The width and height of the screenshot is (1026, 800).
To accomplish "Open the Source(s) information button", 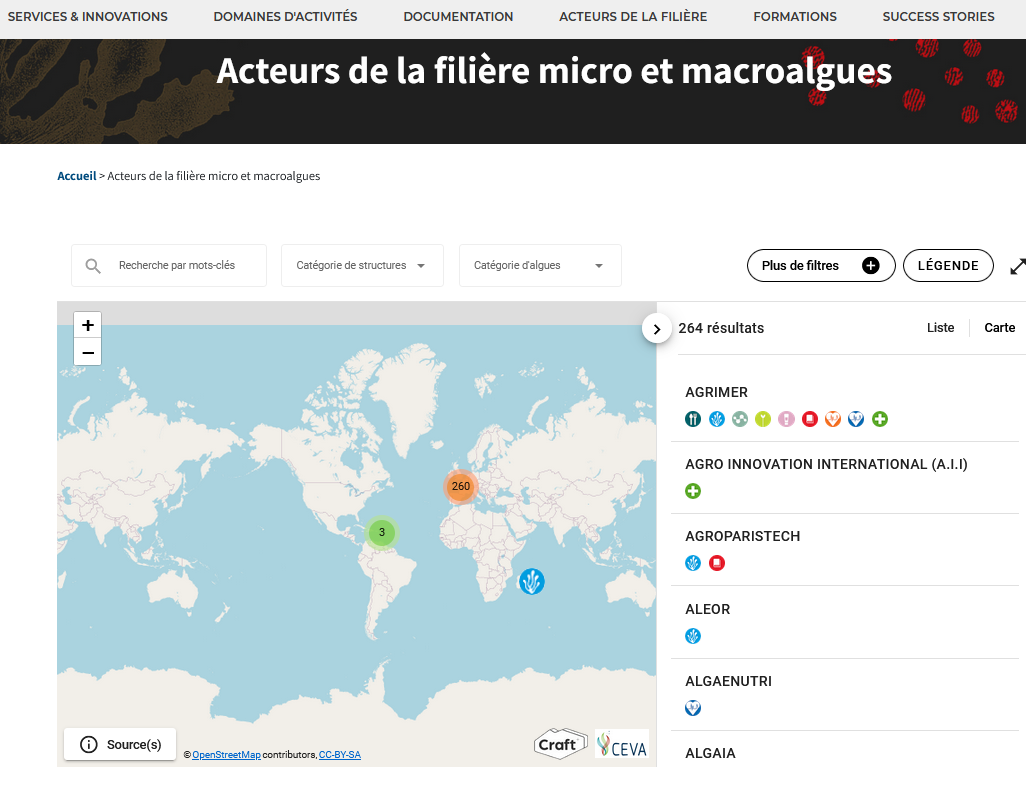I will coord(120,744).
